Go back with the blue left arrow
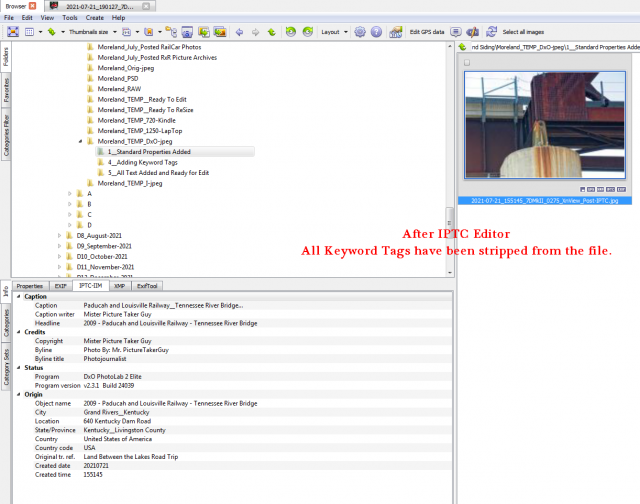The height and width of the screenshot is (504, 640). tap(240, 32)
